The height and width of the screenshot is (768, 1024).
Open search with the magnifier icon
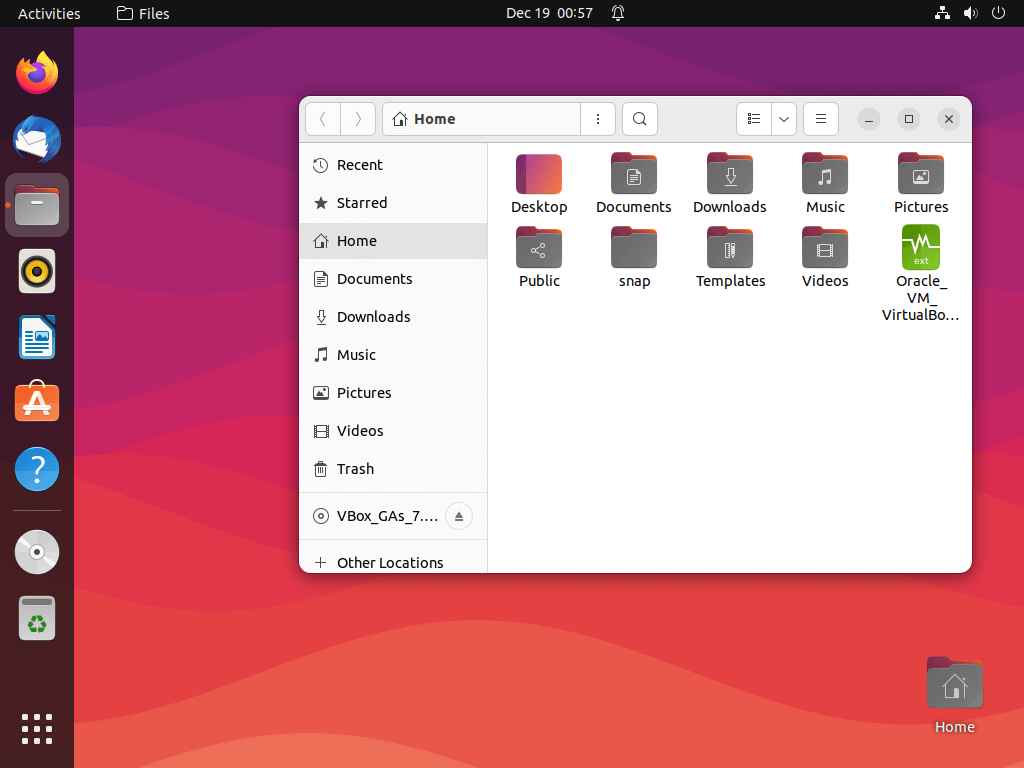(x=639, y=119)
